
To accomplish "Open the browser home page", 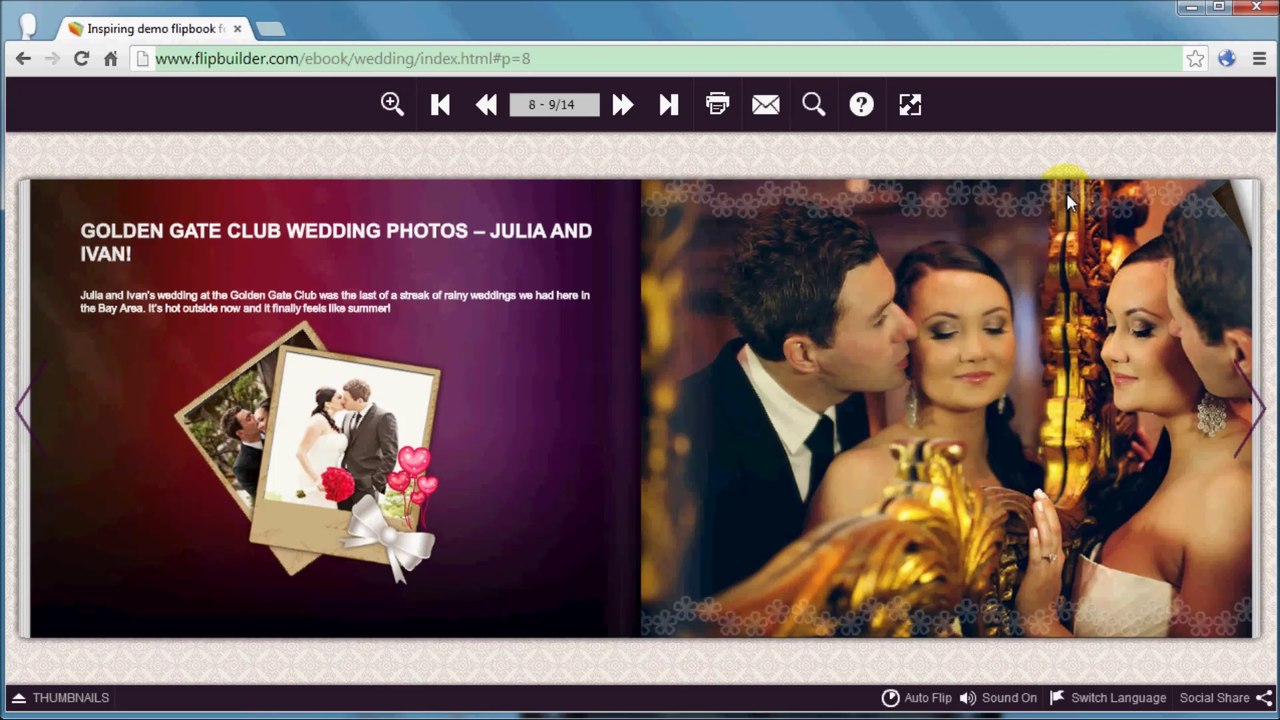I will [111, 59].
